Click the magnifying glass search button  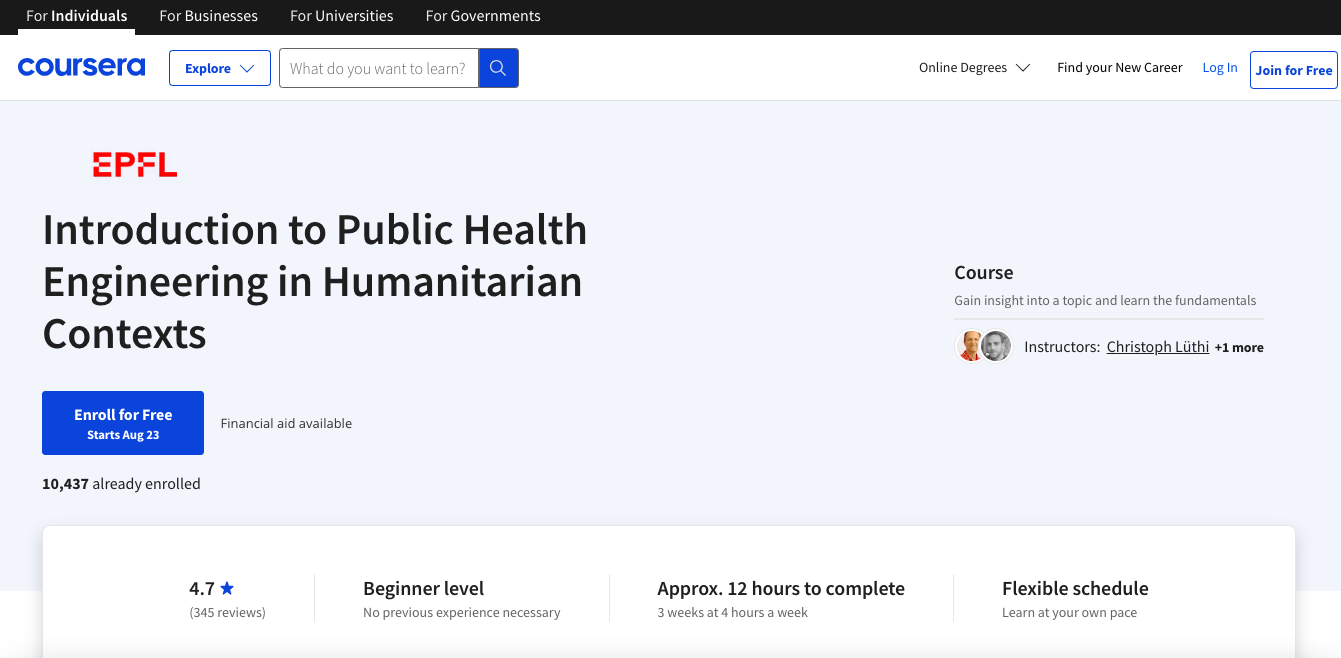point(498,68)
